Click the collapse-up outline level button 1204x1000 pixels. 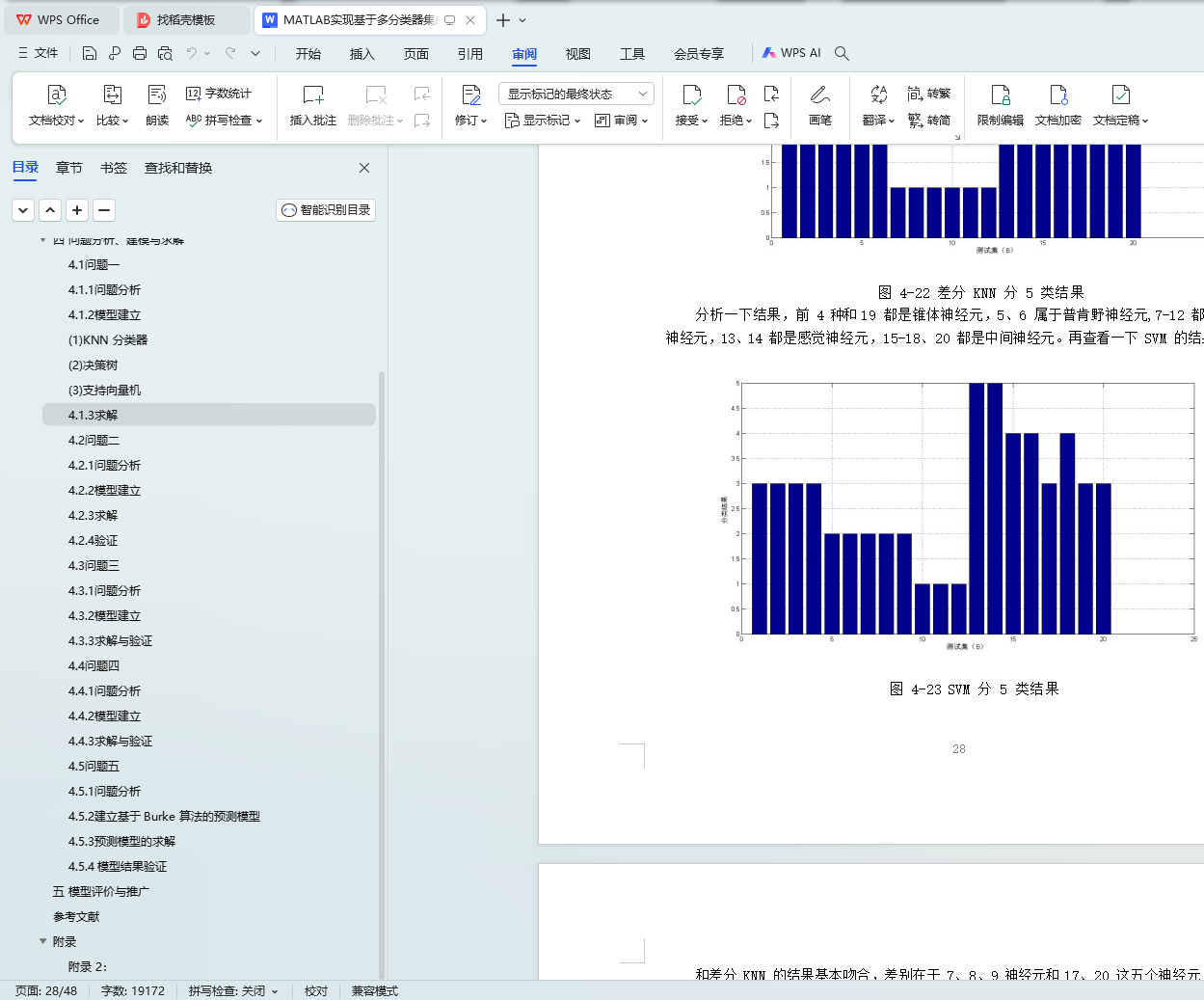coord(50,210)
